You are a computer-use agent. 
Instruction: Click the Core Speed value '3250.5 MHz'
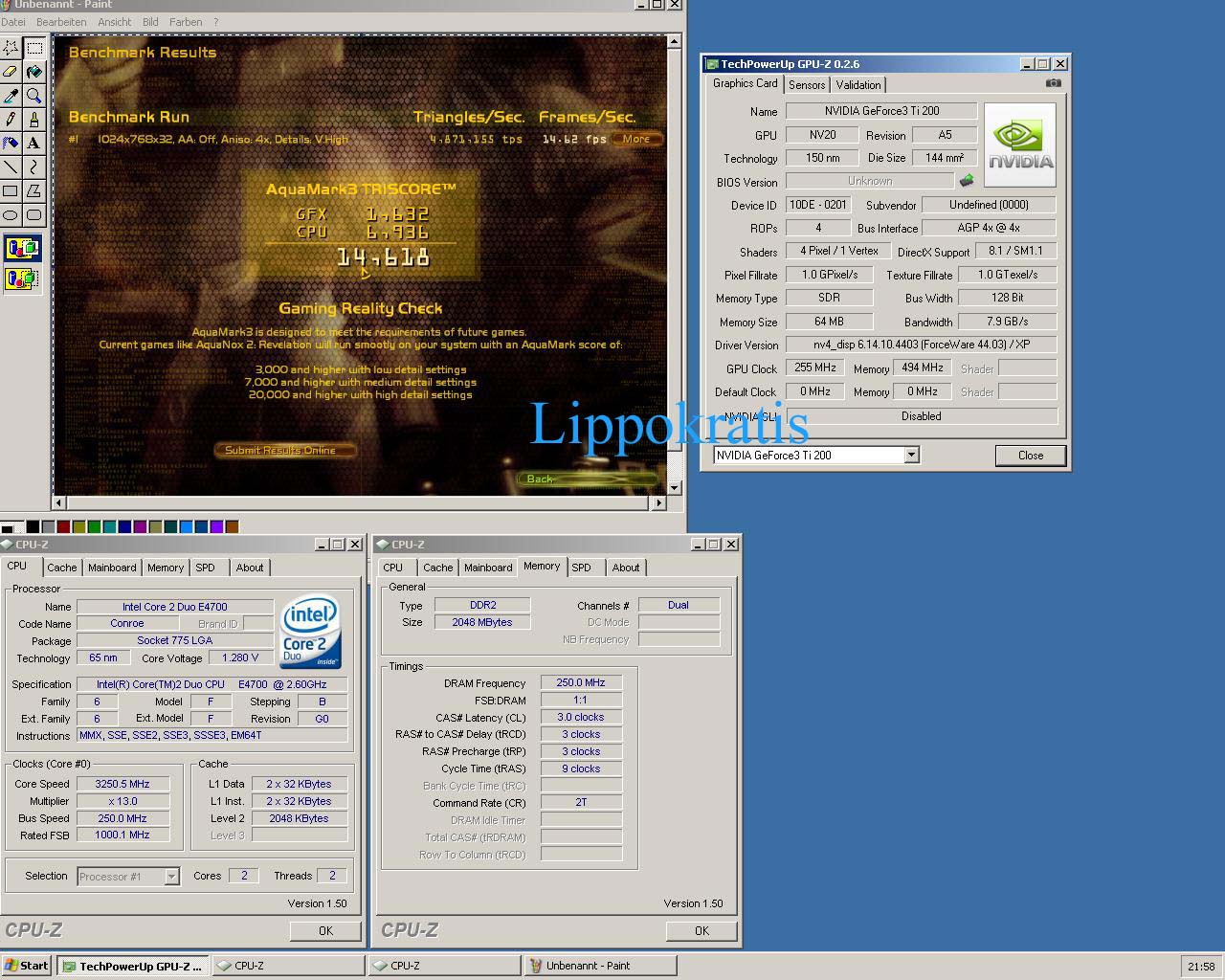coord(122,784)
